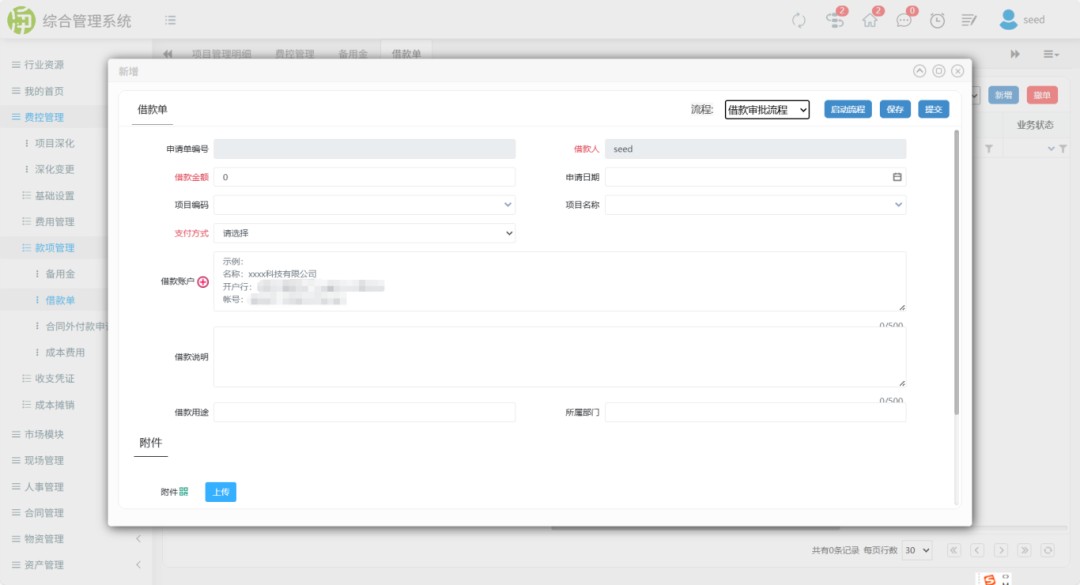1080x585 pixels.
Task: Select 人事管理 in the sidebar menu
Action: 43,487
